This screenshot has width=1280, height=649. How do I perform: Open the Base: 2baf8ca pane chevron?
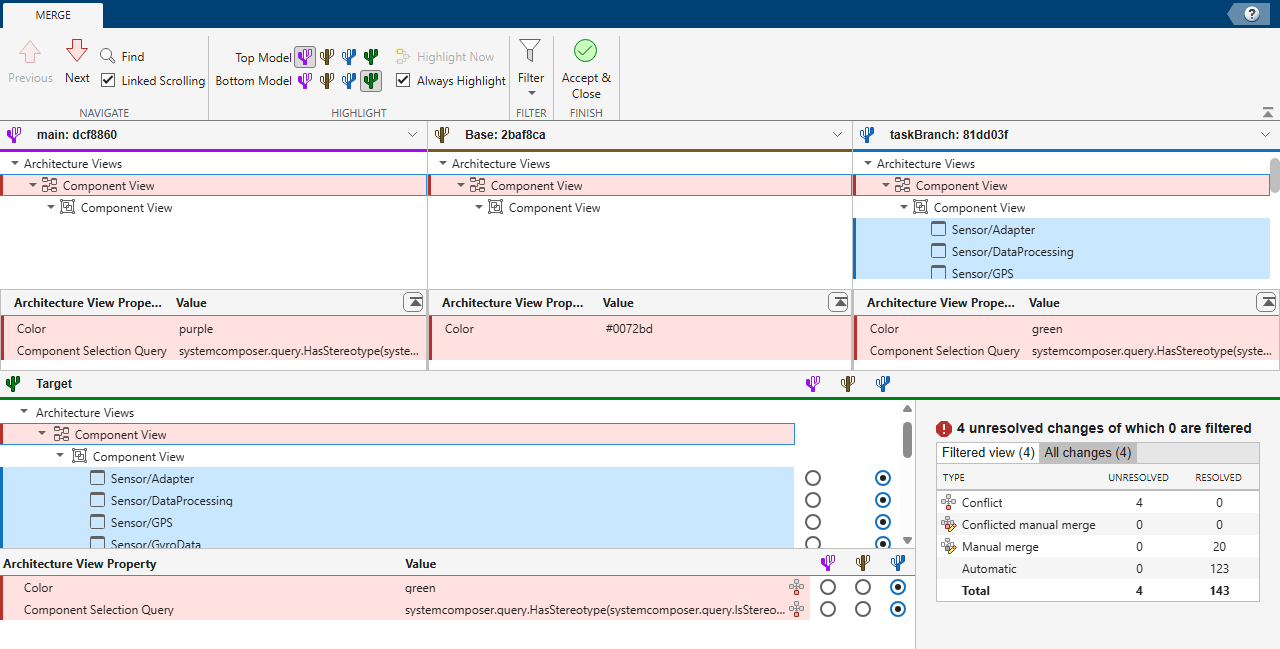click(x=838, y=135)
